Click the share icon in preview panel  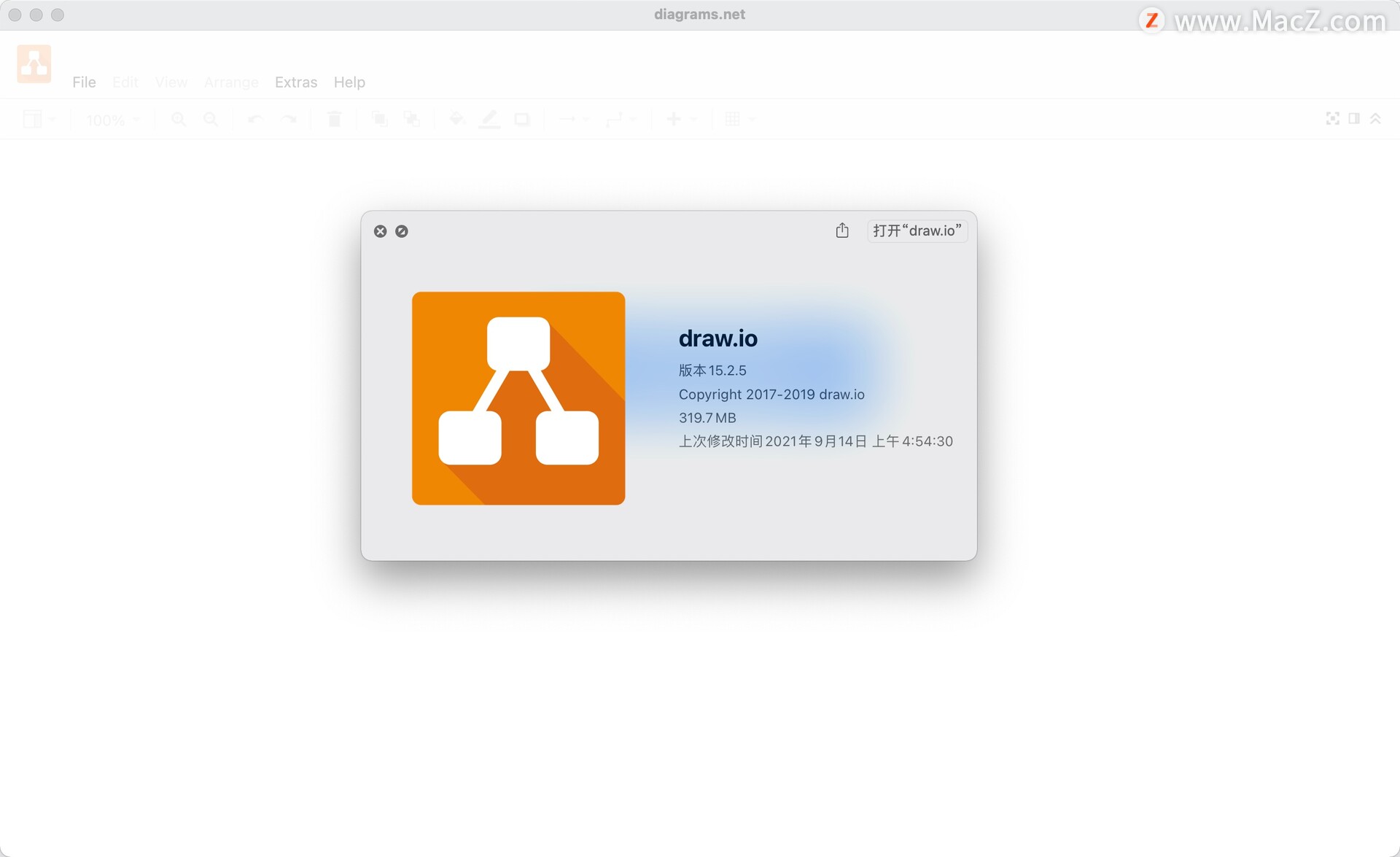click(842, 230)
